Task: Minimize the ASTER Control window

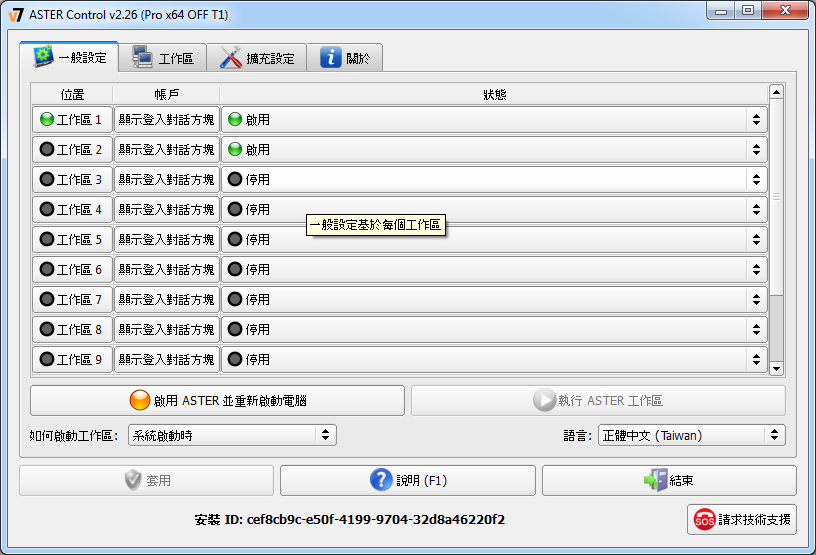Action: (721, 11)
